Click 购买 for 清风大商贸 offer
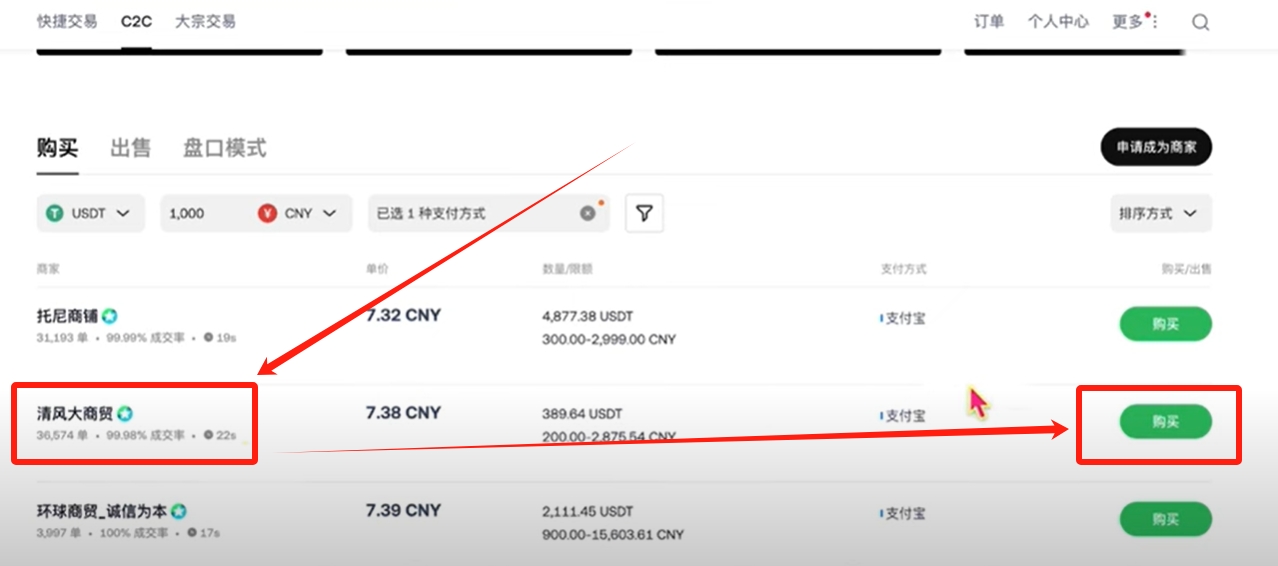The image size is (1278, 566). click(x=1165, y=422)
